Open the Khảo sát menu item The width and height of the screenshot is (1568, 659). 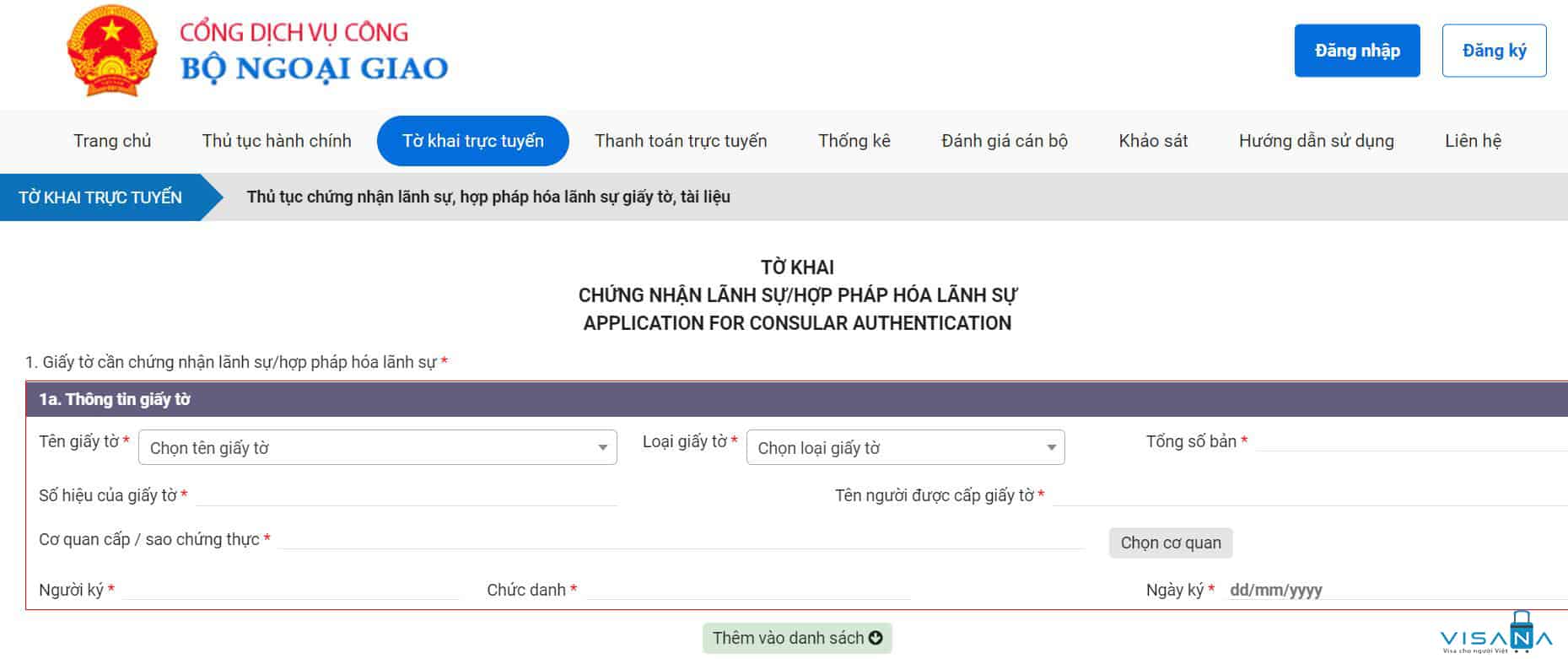point(1153,141)
